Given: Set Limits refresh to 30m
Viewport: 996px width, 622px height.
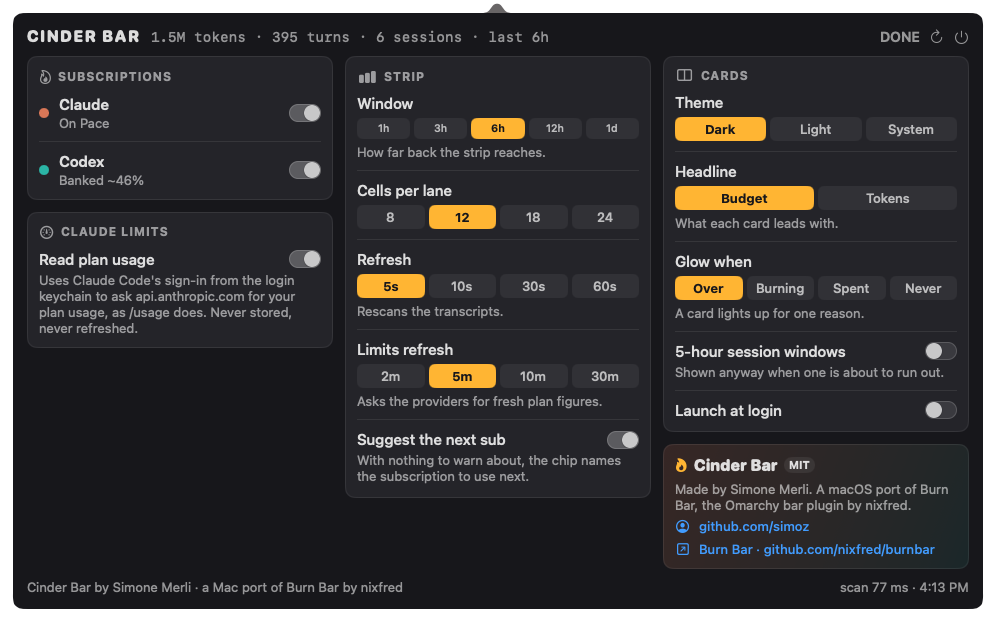Looking at the screenshot, I should click(x=605, y=376).
